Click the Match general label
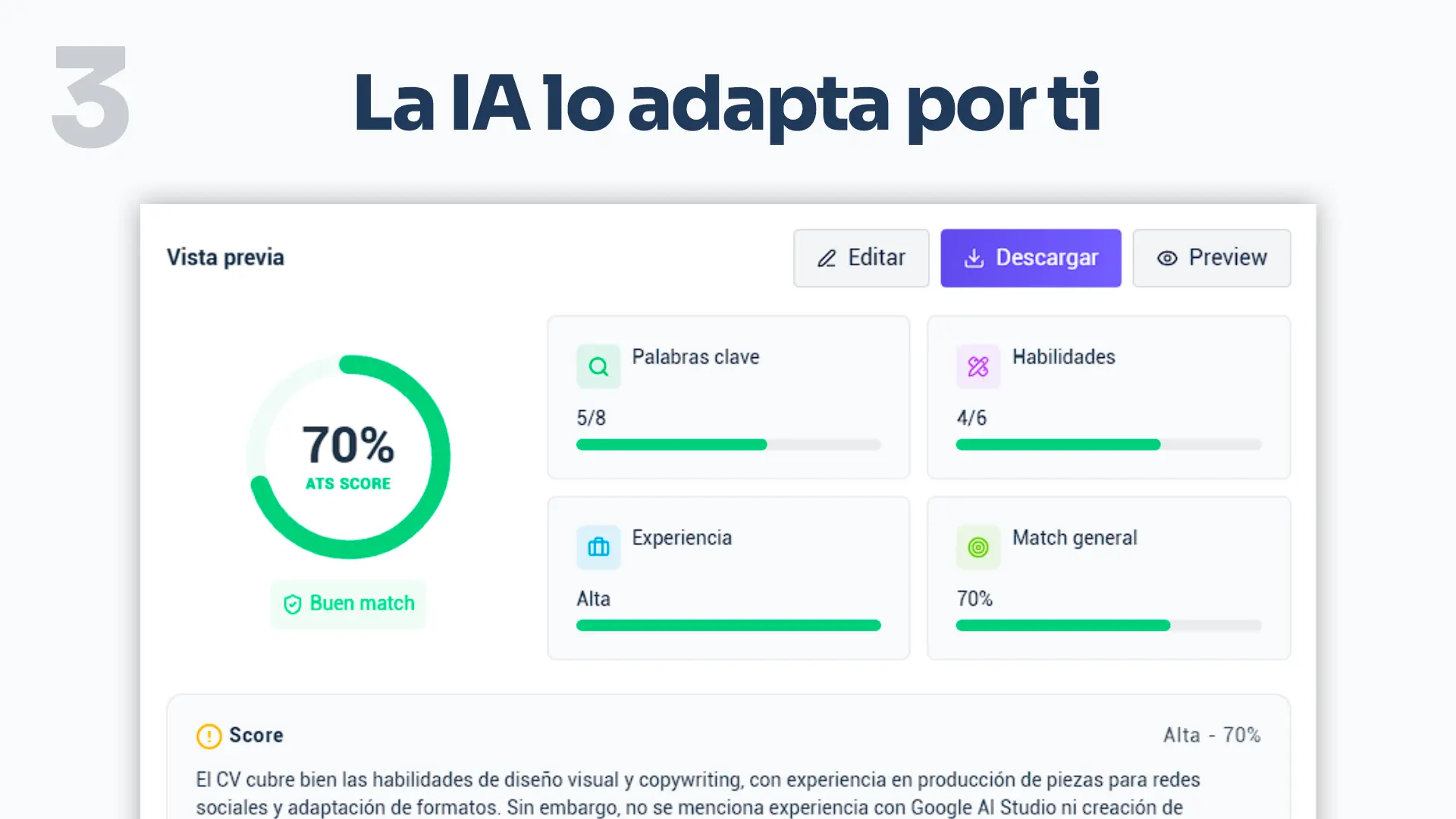Screen dimensions: 1456x819 (x=1075, y=538)
